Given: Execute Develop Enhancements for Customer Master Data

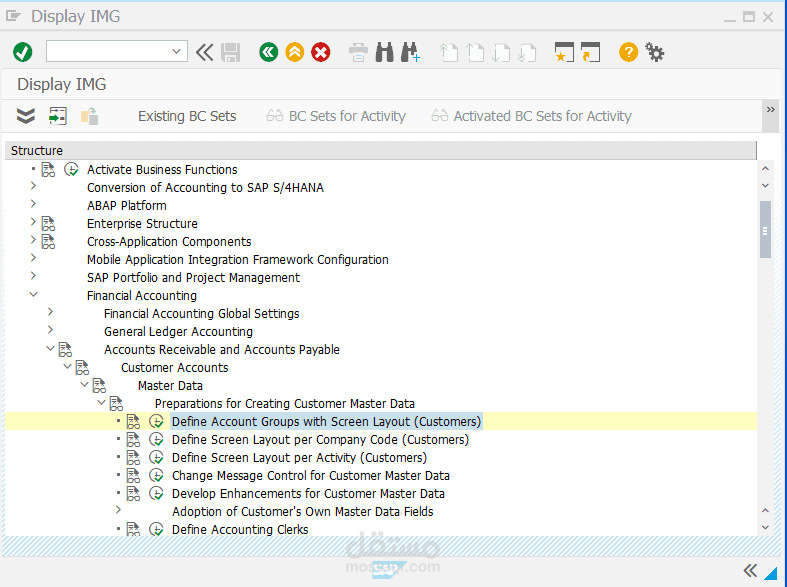Looking at the screenshot, I should pyautogui.click(x=157, y=494).
